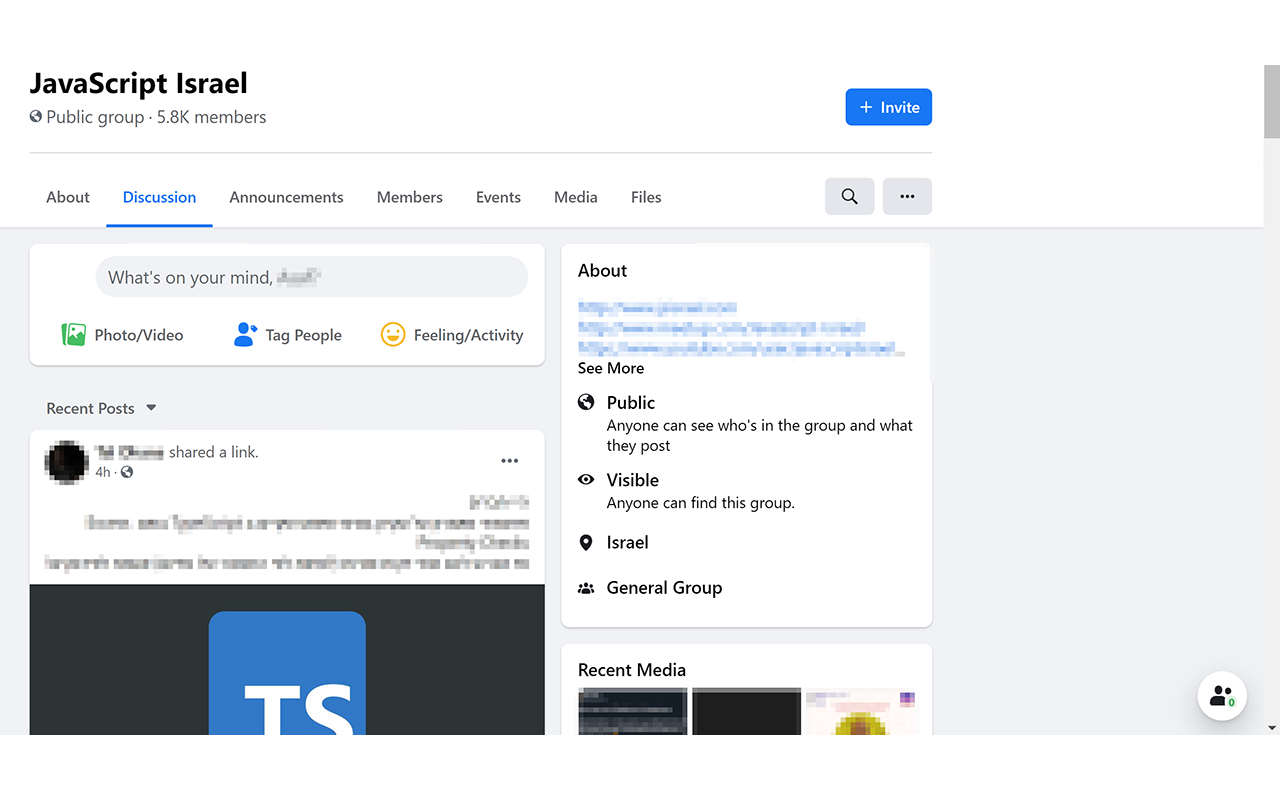Click the Photo/Video icon in composer
This screenshot has width=1280, height=800.
coord(73,334)
